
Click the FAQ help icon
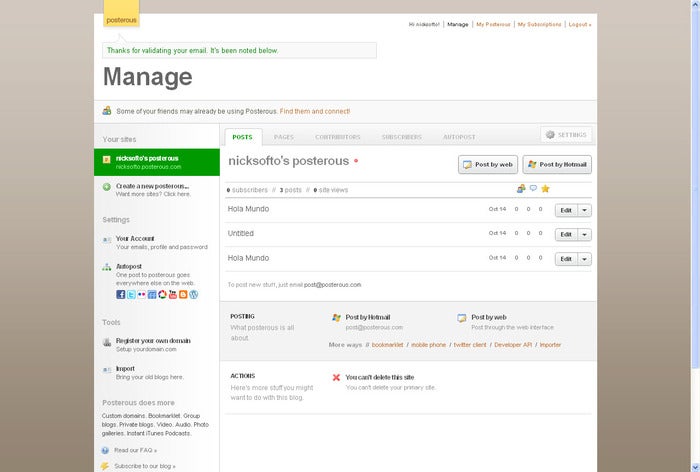click(105, 450)
